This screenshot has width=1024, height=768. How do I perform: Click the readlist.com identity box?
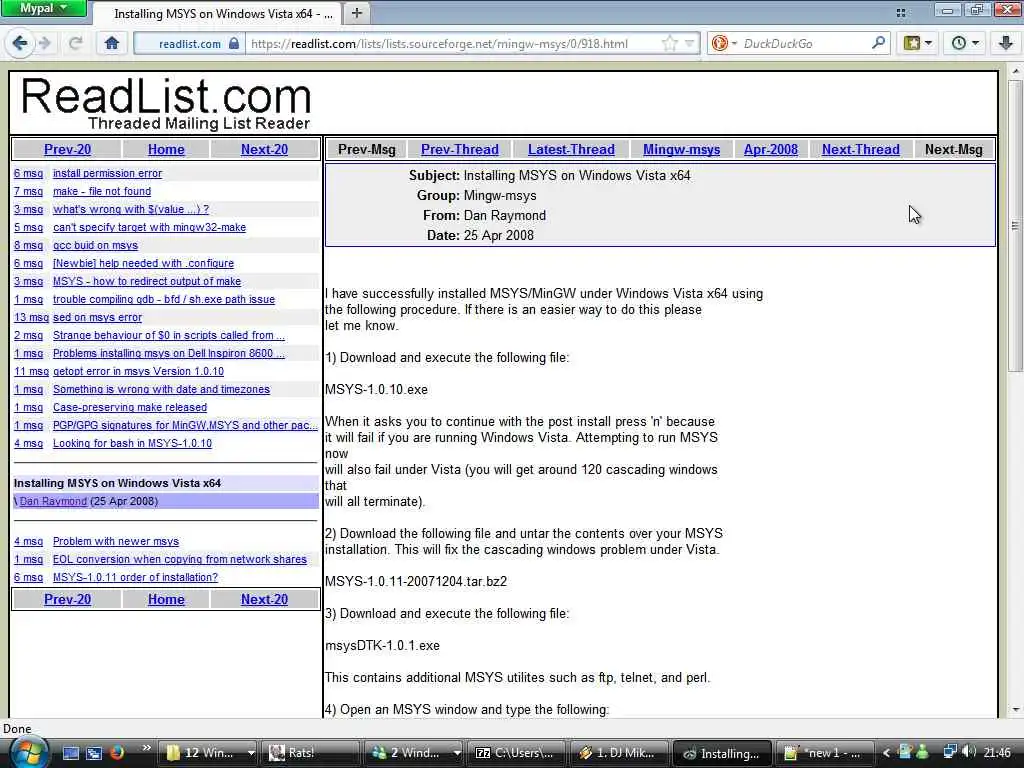click(x=189, y=44)
